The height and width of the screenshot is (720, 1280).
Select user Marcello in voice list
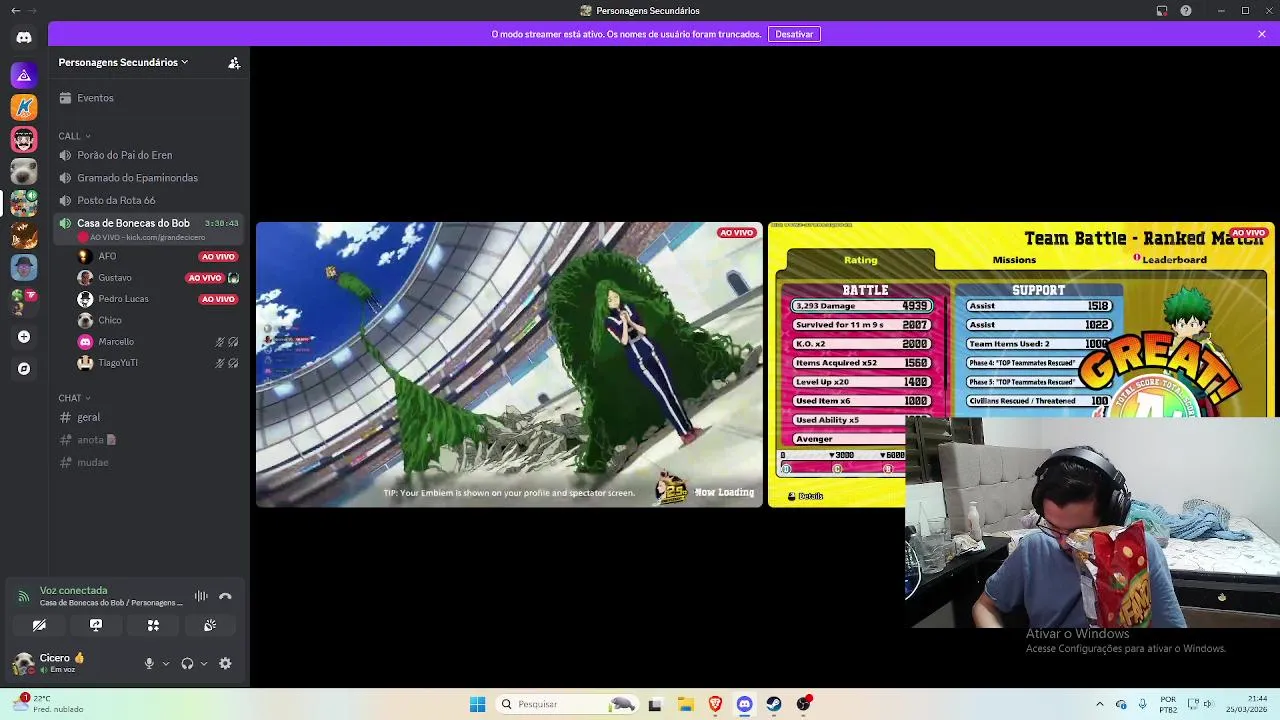click(158, 342)
